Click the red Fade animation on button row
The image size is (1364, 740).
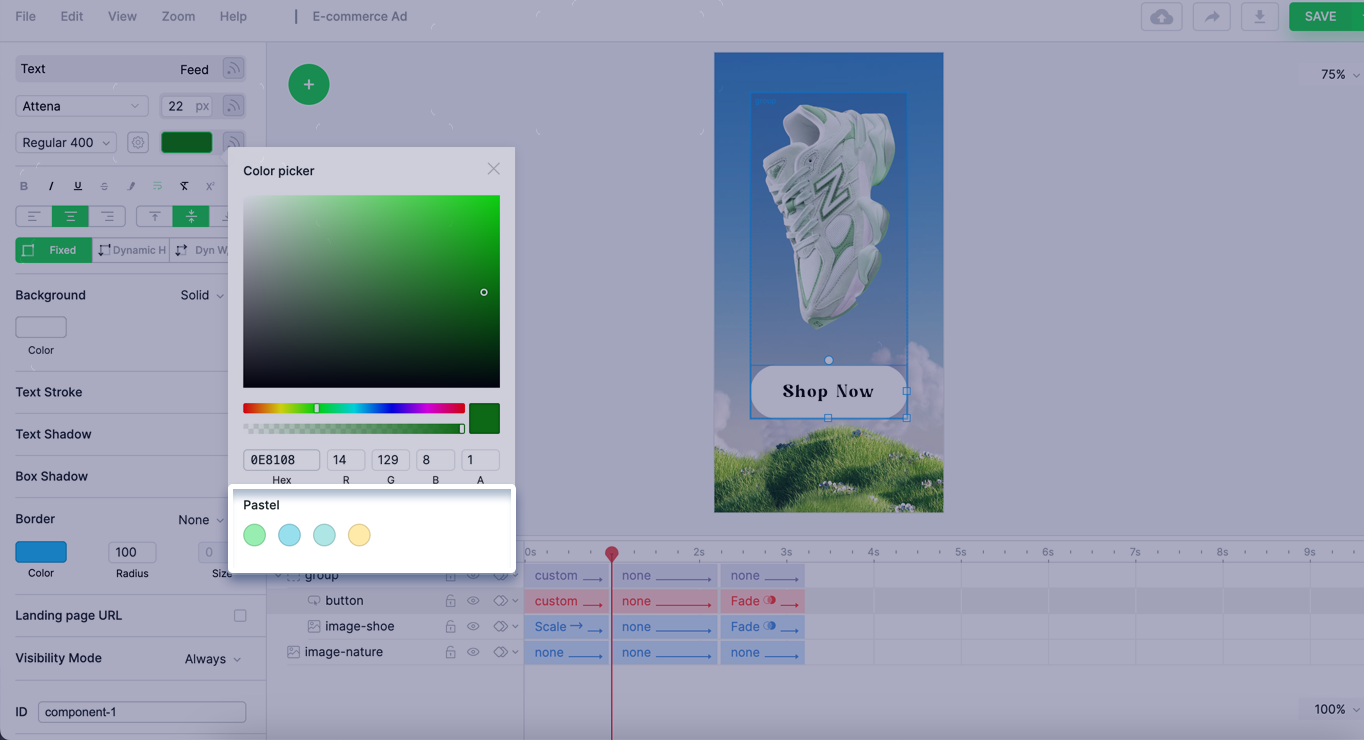(x=762, y=601)
